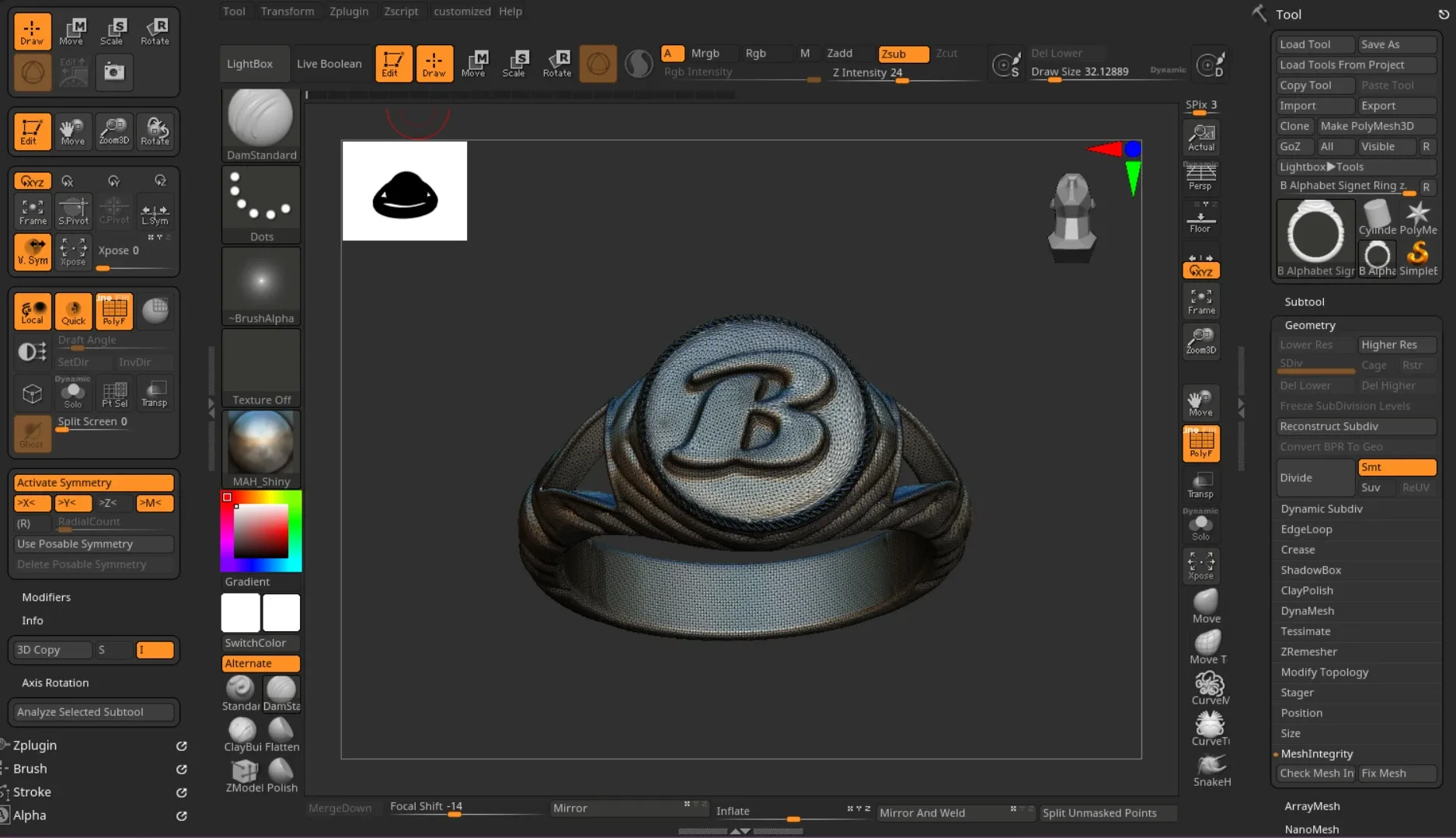Expand the Brush palette at bottom left
Viewport: 1456px width, 838px height.
30,768
